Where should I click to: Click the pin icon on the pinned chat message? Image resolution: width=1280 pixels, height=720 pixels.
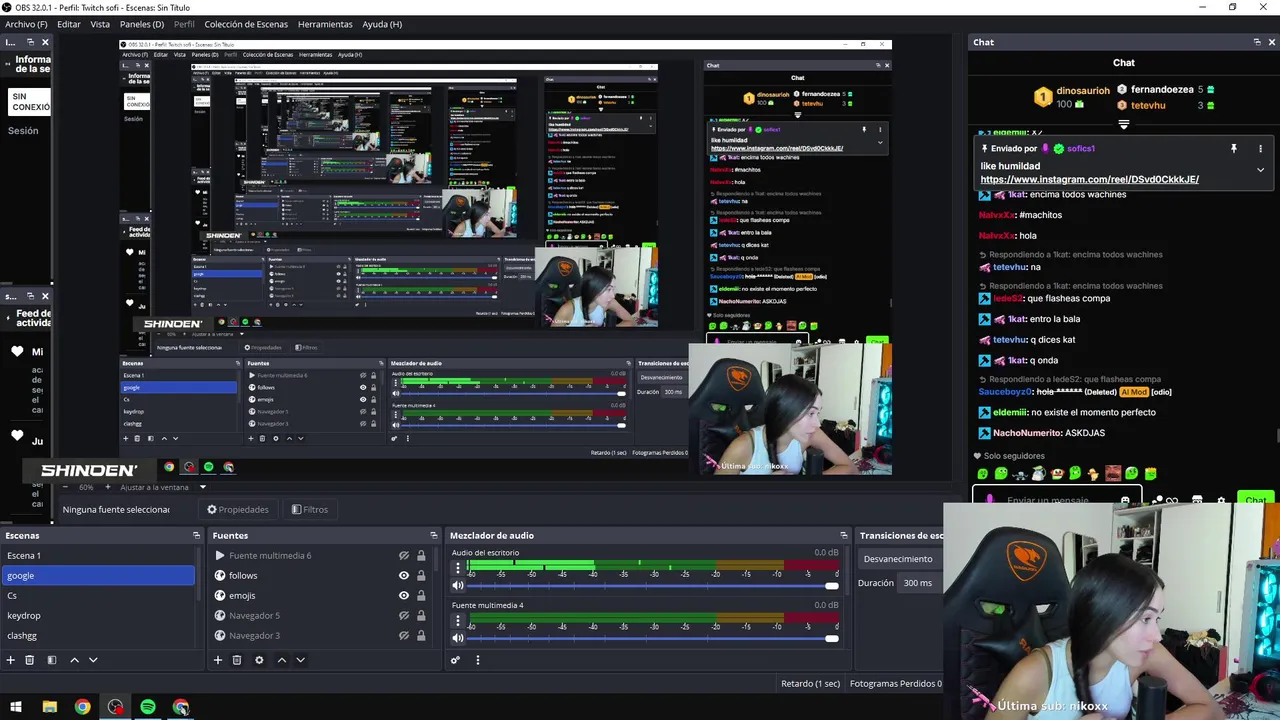tap(1234, 148)
